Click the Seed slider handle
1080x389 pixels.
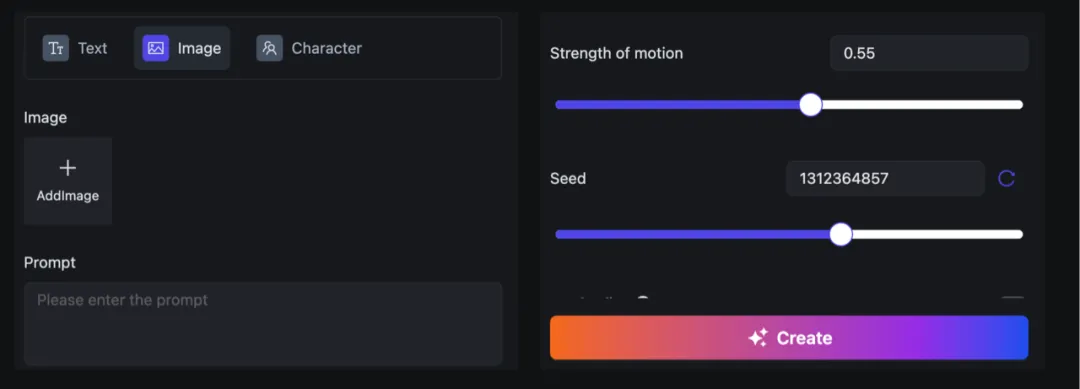point(840,234)
